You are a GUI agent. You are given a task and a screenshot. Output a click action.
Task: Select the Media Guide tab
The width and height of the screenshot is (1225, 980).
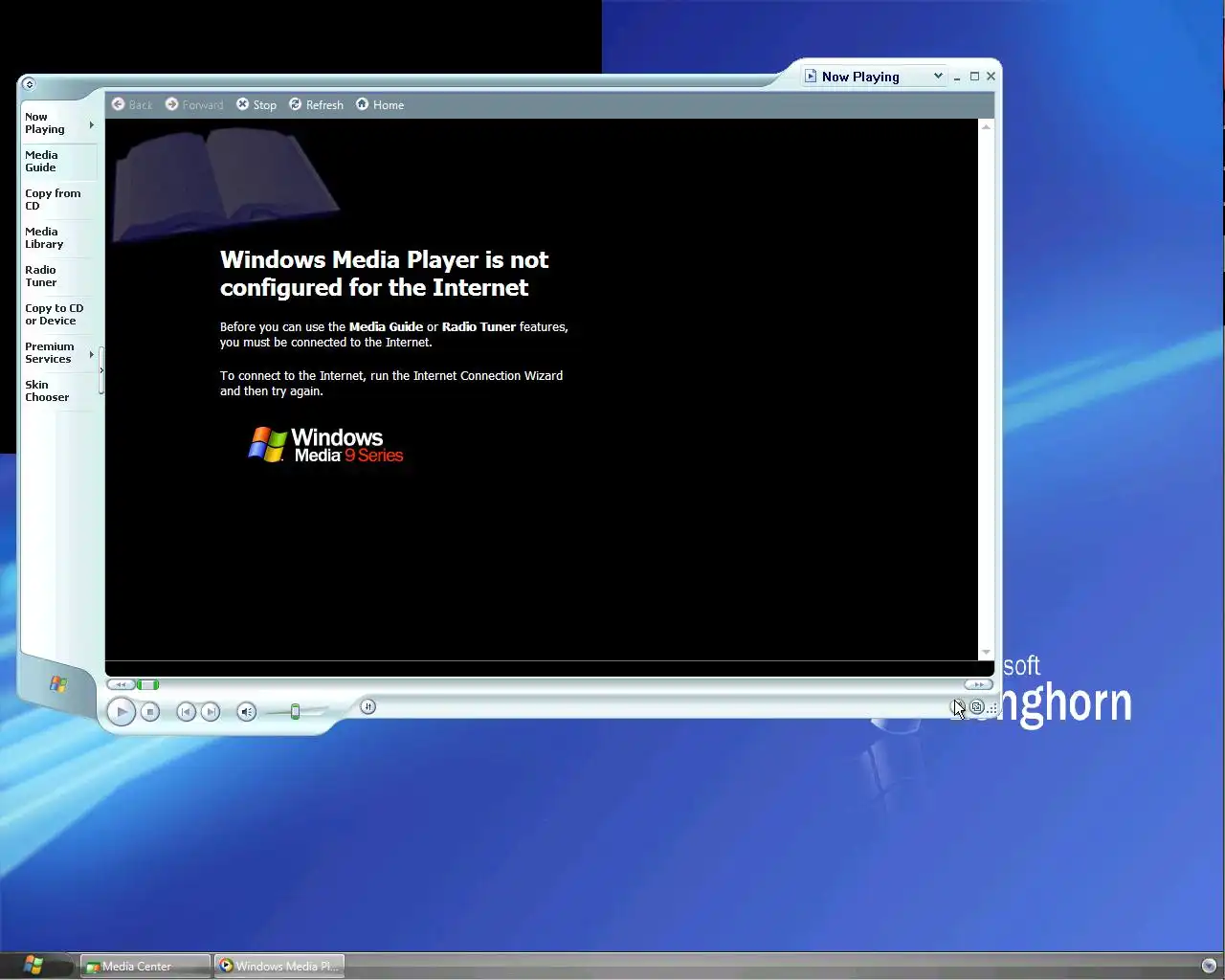59,161
